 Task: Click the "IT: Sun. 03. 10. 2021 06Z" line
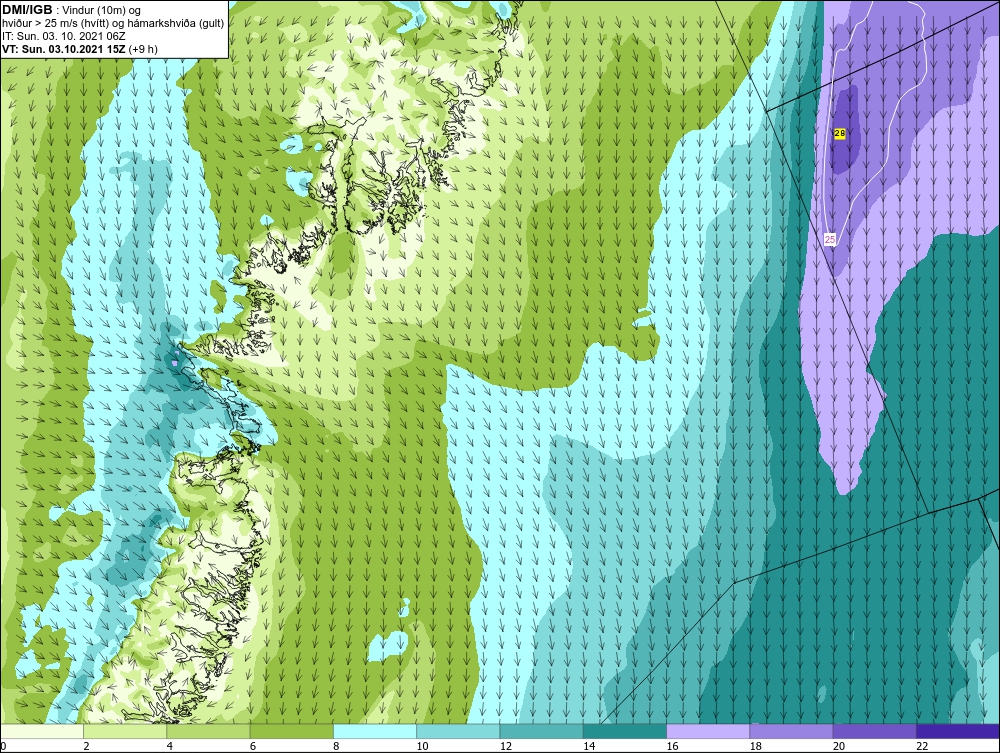pos(64,36)
